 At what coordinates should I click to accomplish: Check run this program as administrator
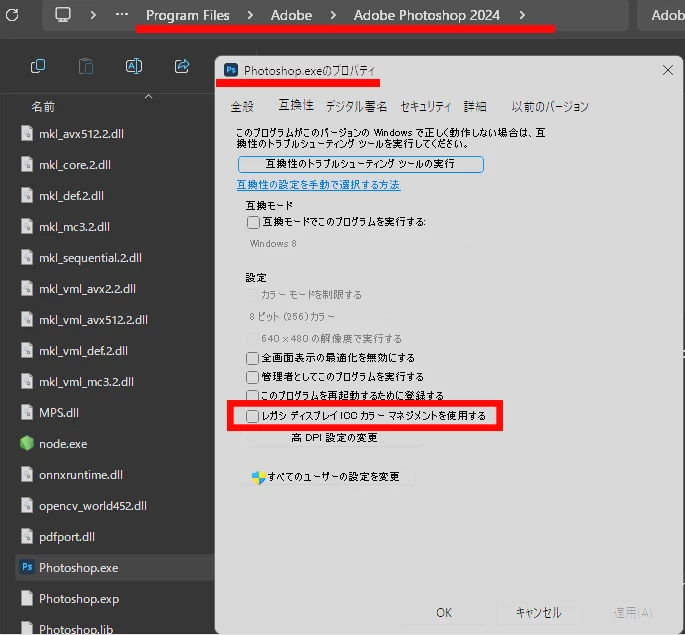(x=252, y=377)
